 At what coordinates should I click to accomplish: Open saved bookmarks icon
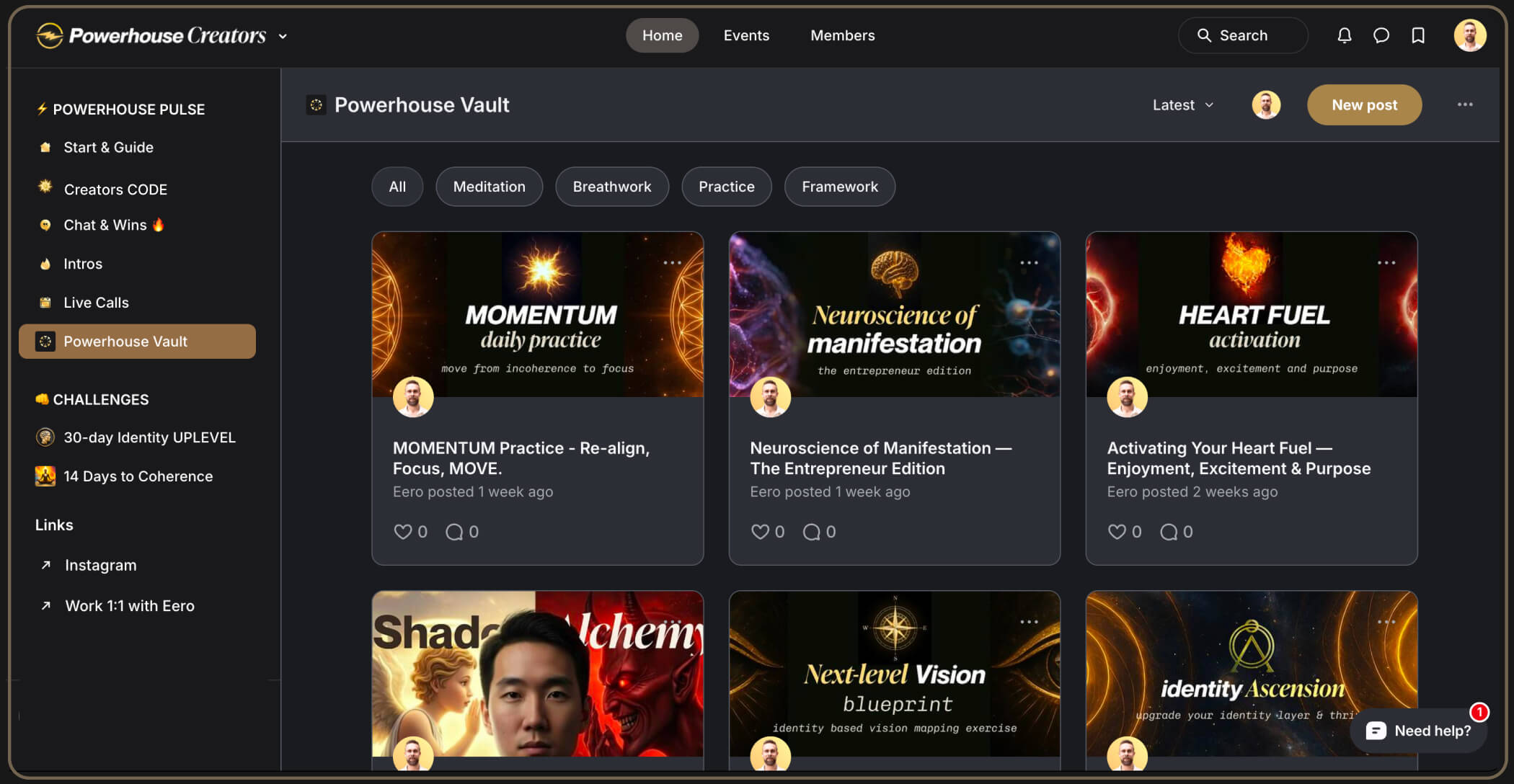(x=1417, y=35)
